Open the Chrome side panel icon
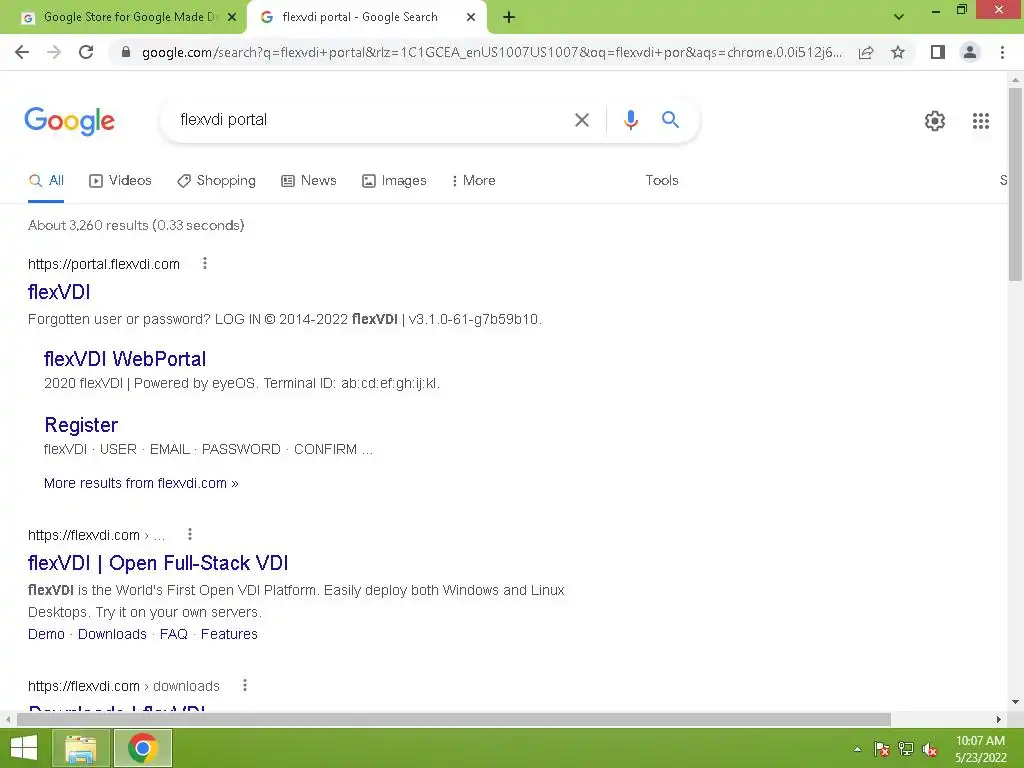Image resolution: width=1024 pixels, height=768 pixels. tap(938, 52)
